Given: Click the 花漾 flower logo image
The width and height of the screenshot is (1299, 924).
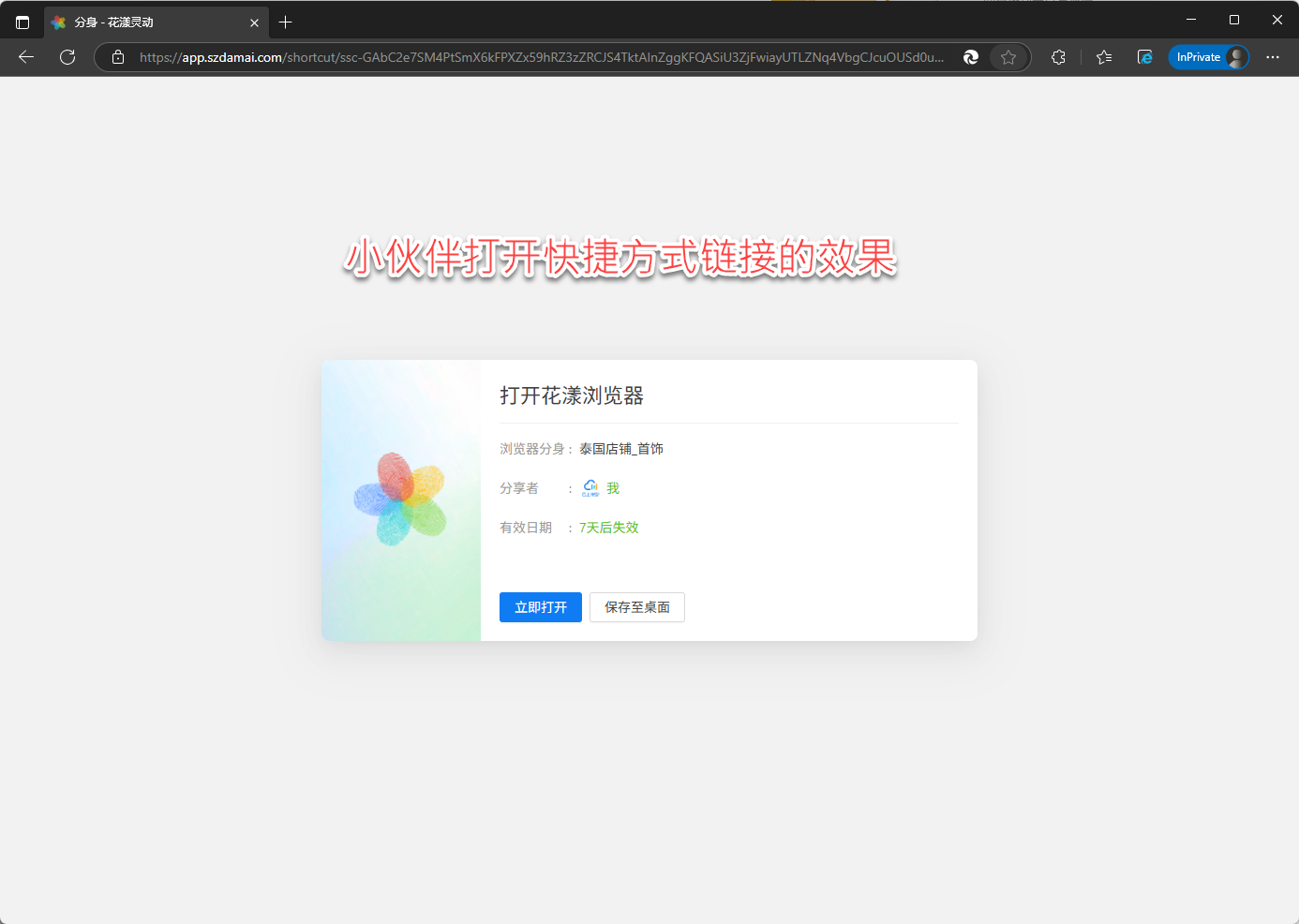Looking at the screenshot, I should tap(400, 499).
